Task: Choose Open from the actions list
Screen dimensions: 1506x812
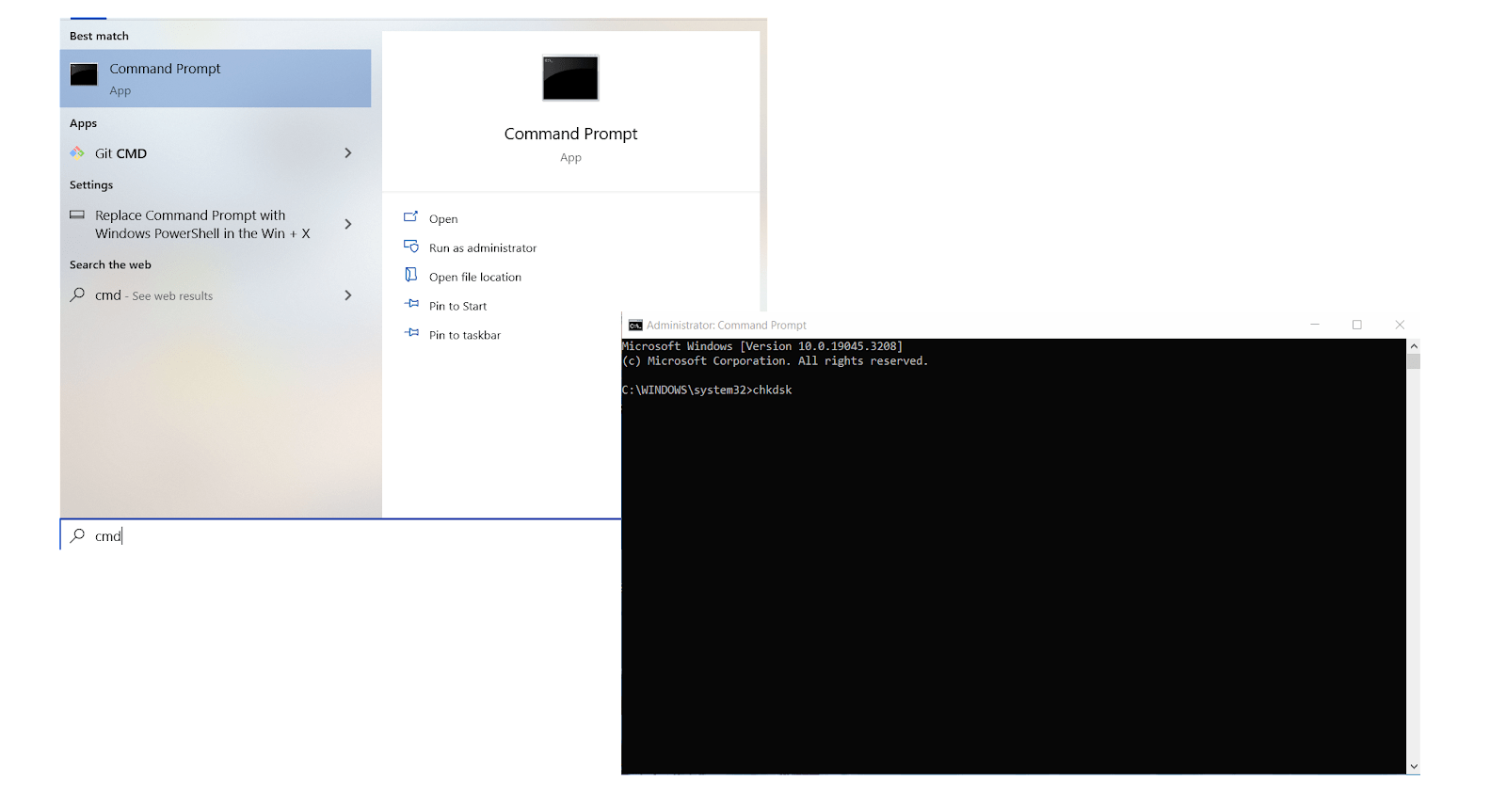Action: (x=443, y=219)
